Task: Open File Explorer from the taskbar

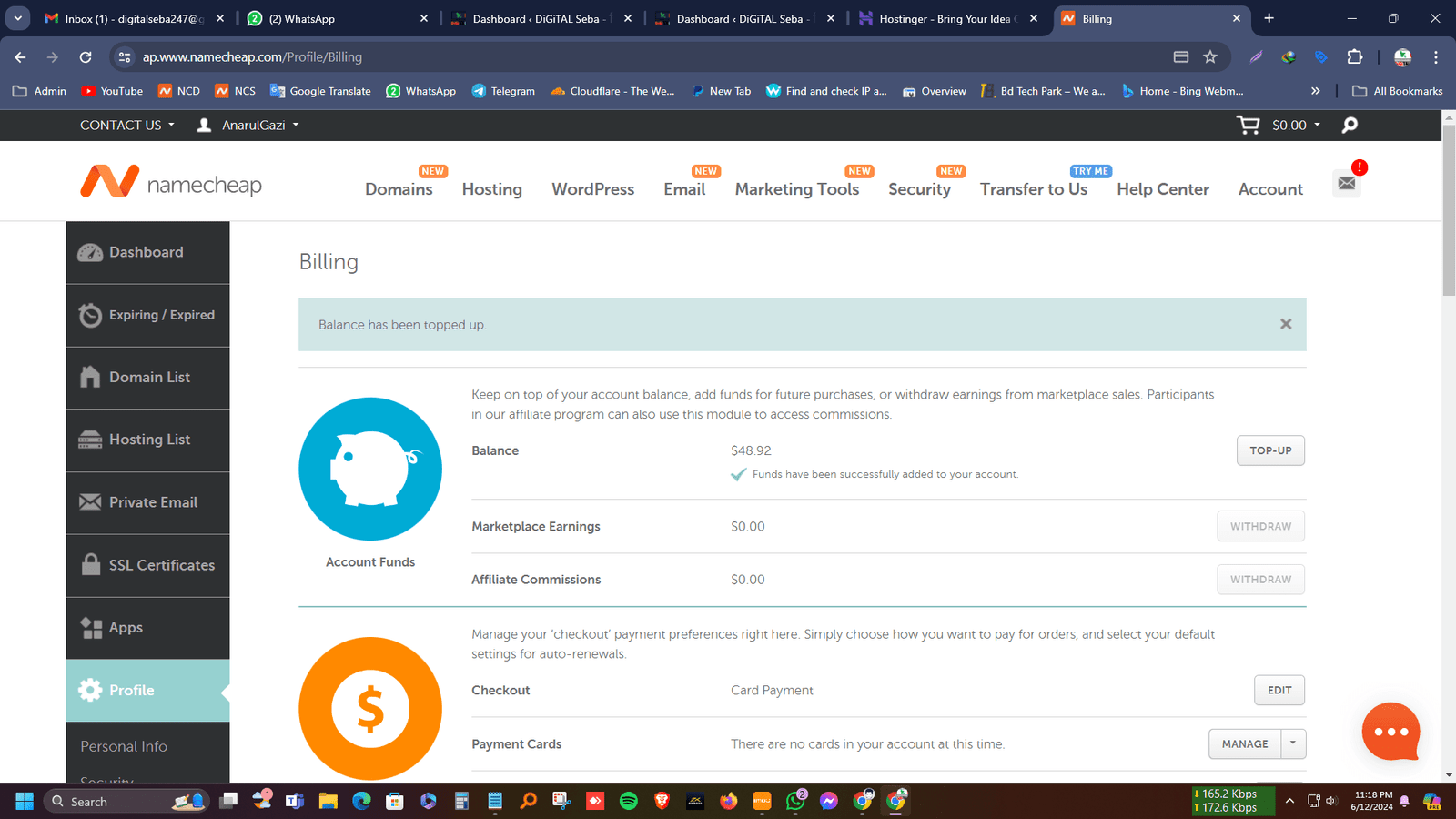Action: [329, 801]
